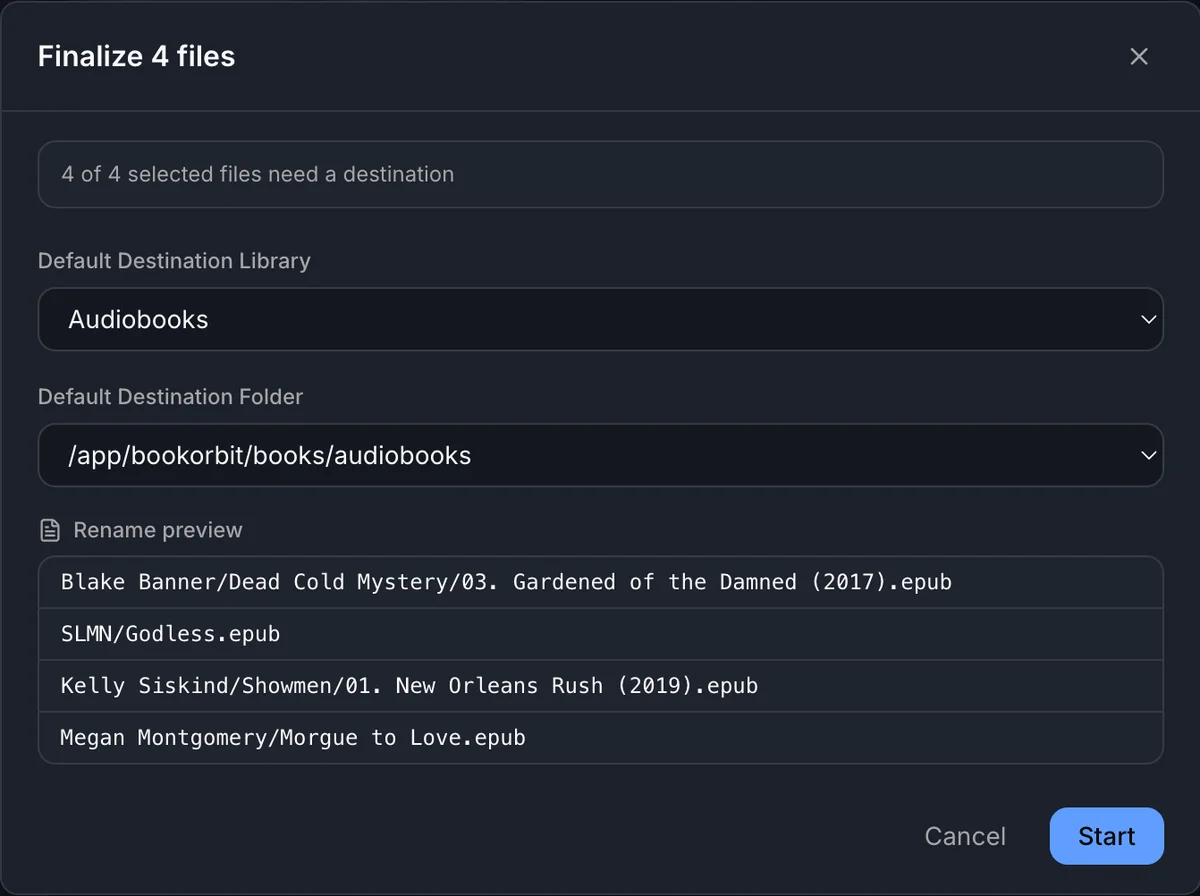Click the '4 of 4 selected files need a destination' notice
This screenshot has height=896, width=1200.
pyautogui.click(x=600, y=174)
